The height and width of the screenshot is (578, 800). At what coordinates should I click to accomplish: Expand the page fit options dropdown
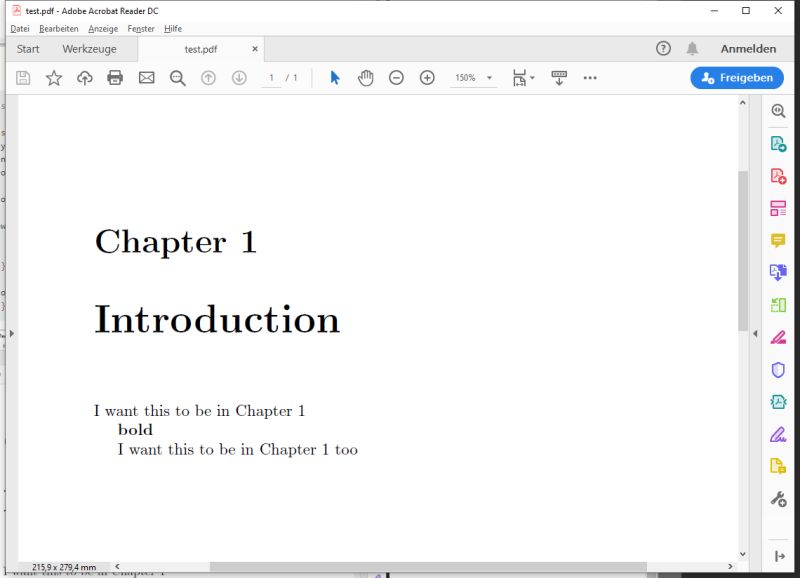(x=531, y=77)
